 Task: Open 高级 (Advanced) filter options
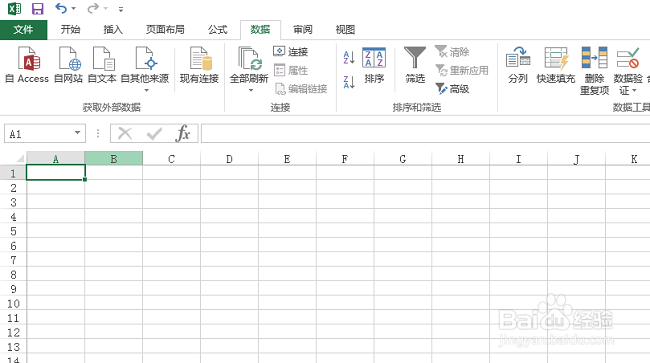[452, 89]
